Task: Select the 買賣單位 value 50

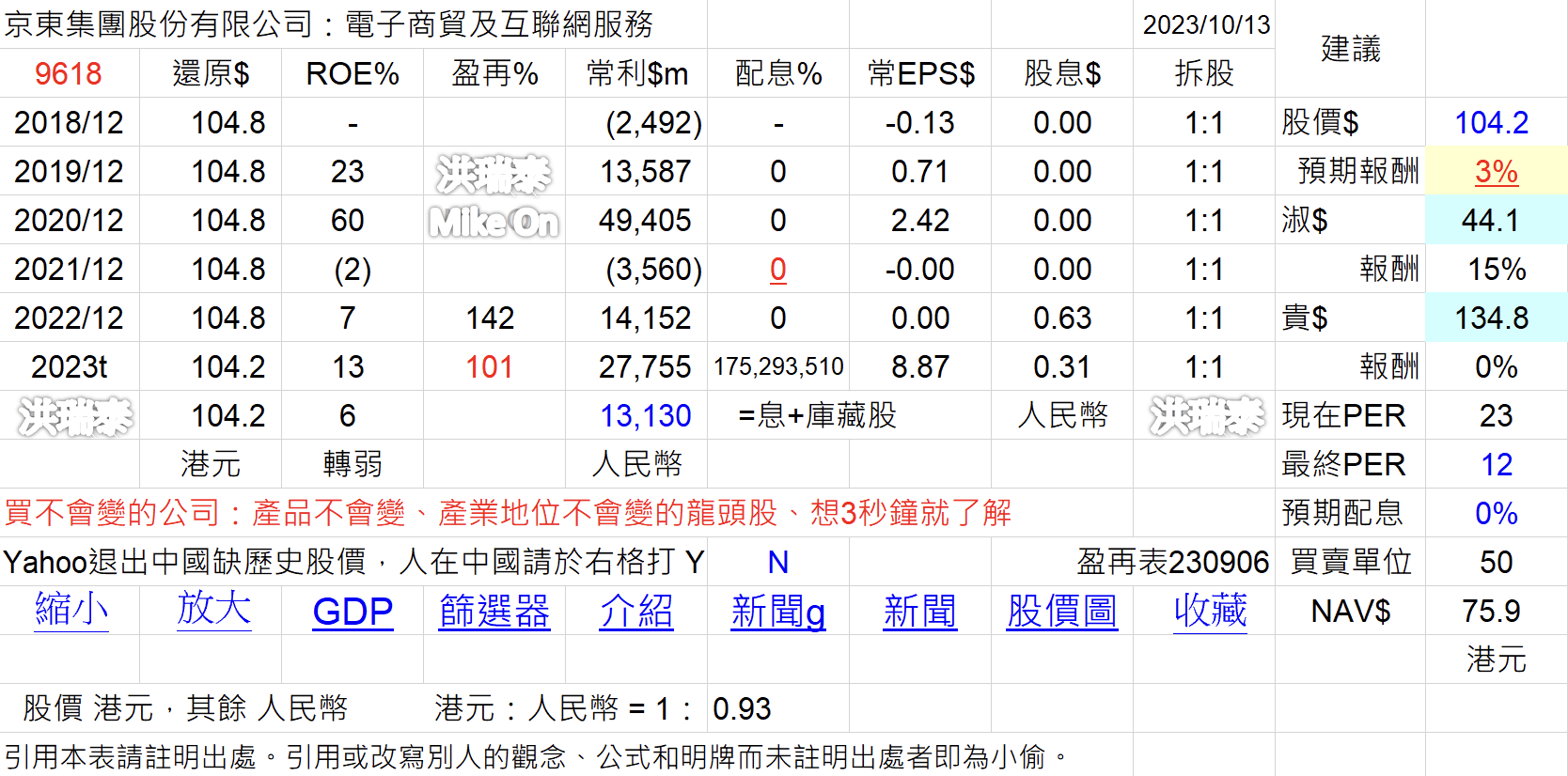Action: pos(1497,562)
